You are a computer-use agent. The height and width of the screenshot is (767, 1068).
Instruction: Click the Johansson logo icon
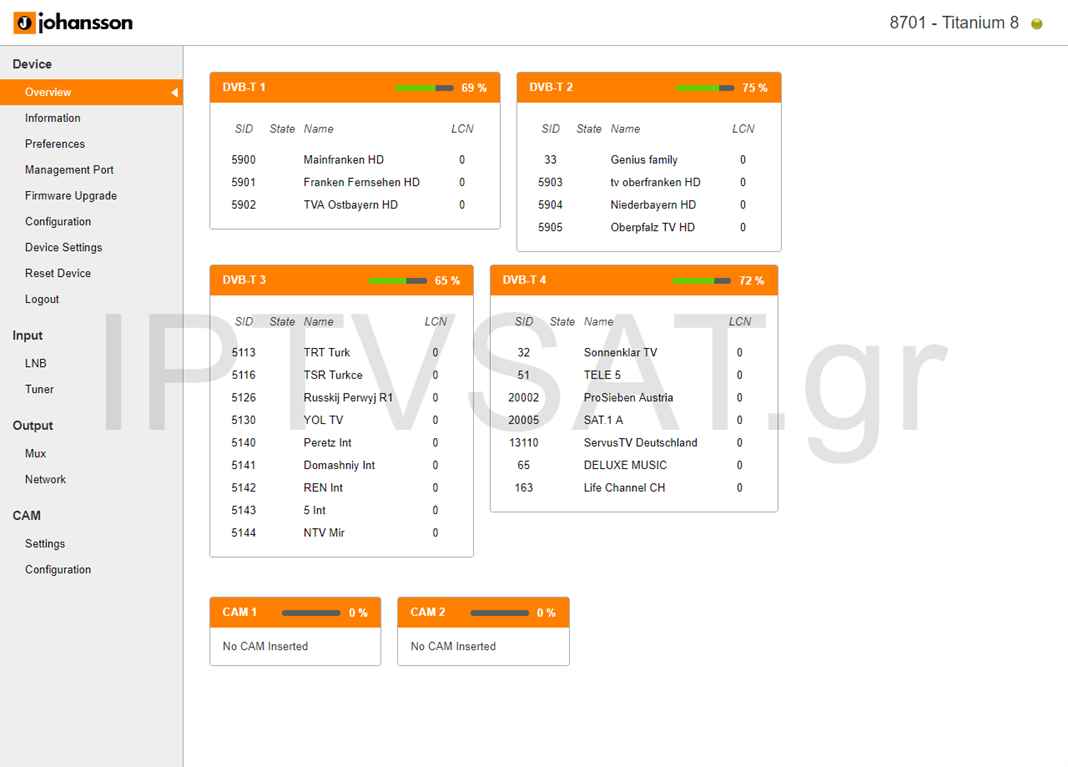coord(23,23)
